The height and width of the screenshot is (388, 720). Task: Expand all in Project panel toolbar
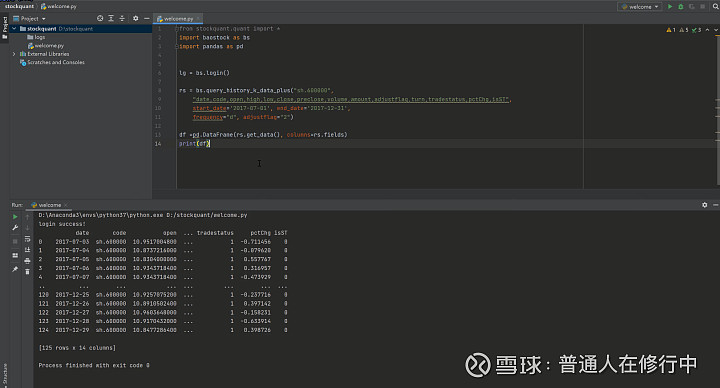tap(111, 18)
